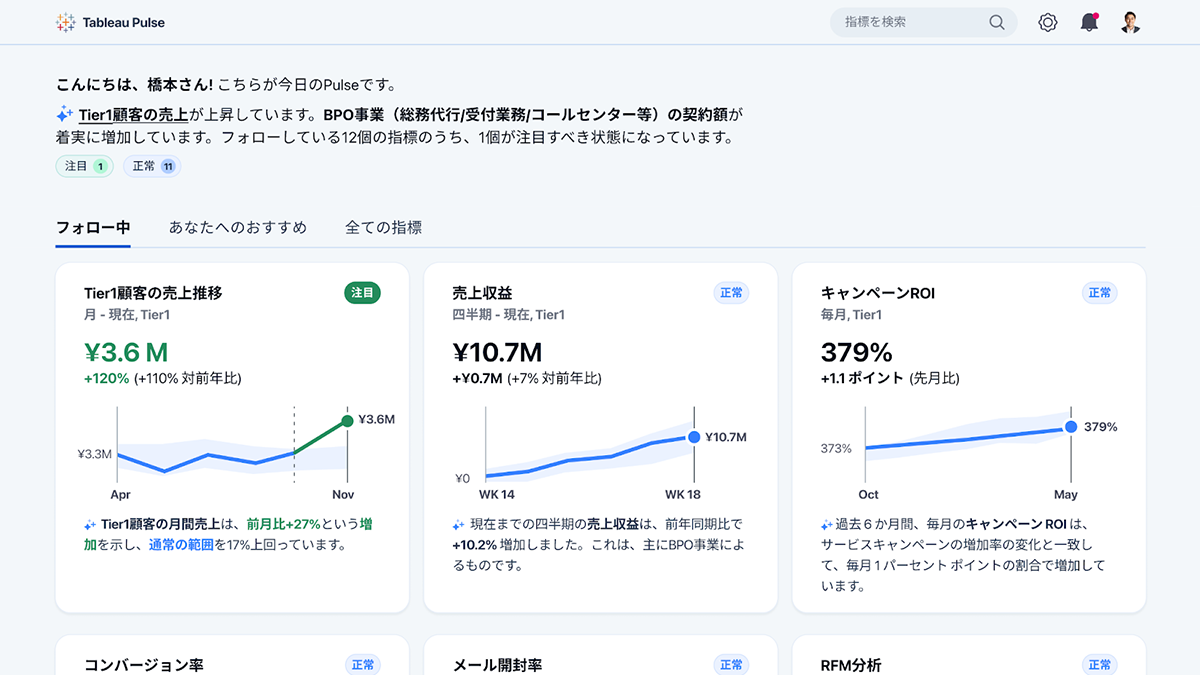Click the 指標を検索 search field

point(910,22)
